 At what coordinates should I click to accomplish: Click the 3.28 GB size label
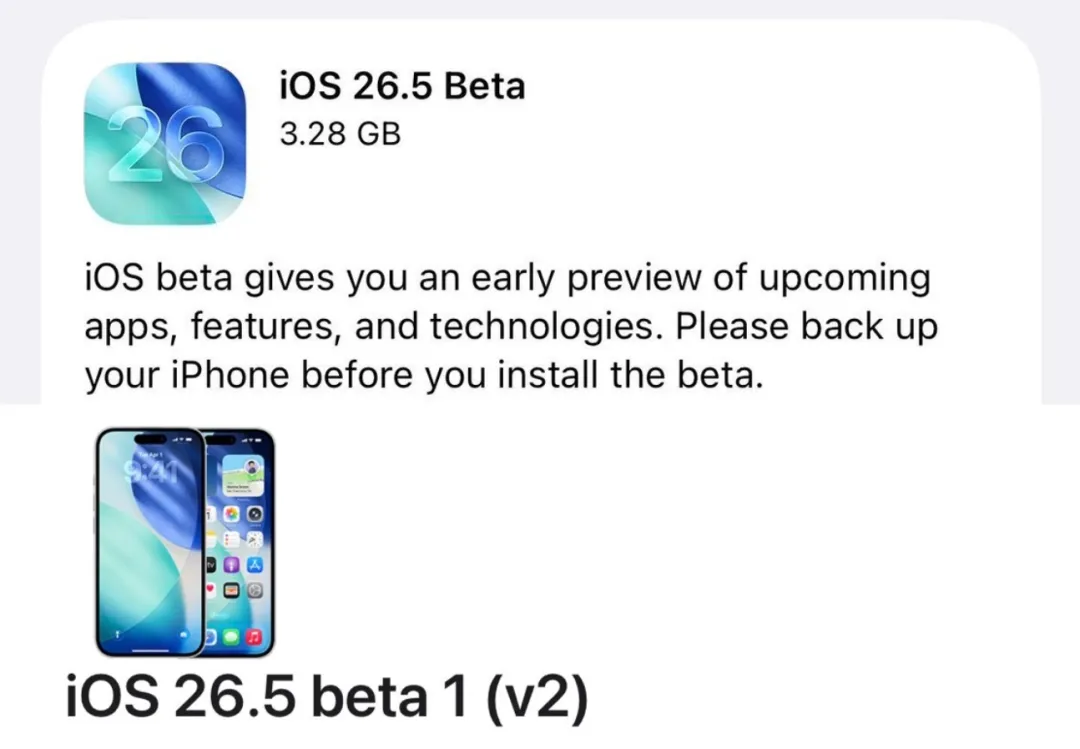[340, 134]
